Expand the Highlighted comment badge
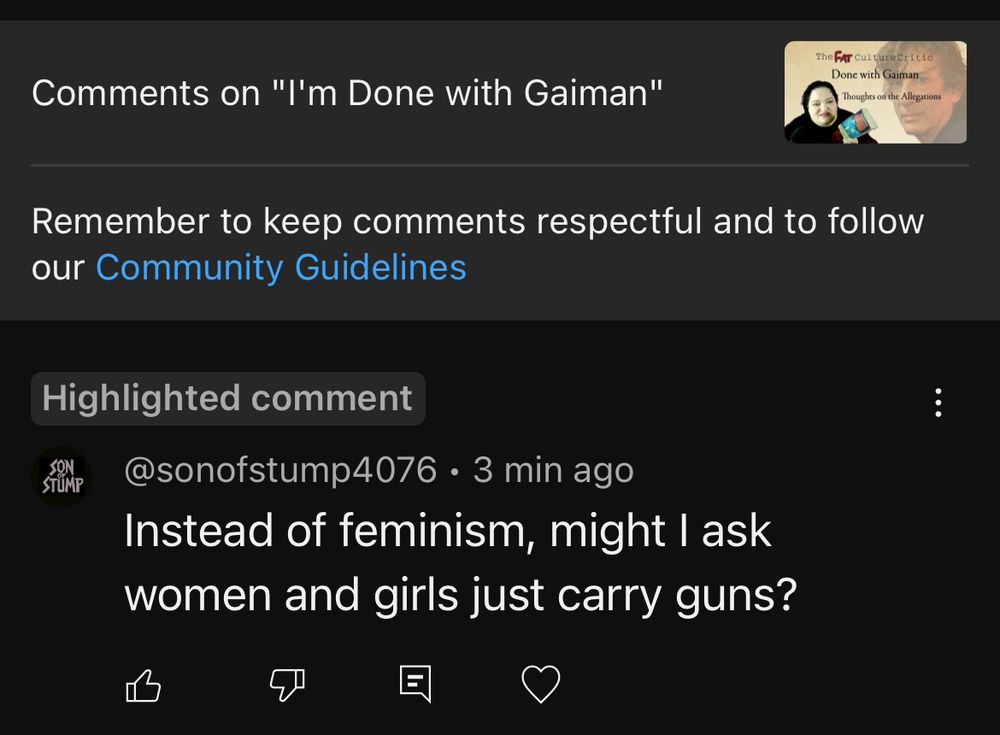This screenshot has height=735, width=1000. (227, 398)
